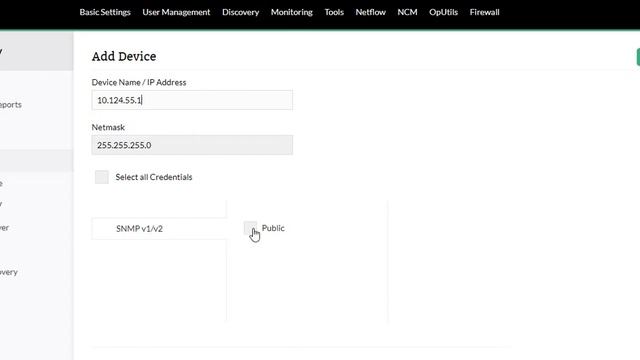
Task: Switch to the NCM tab
Action: [407, 12]
